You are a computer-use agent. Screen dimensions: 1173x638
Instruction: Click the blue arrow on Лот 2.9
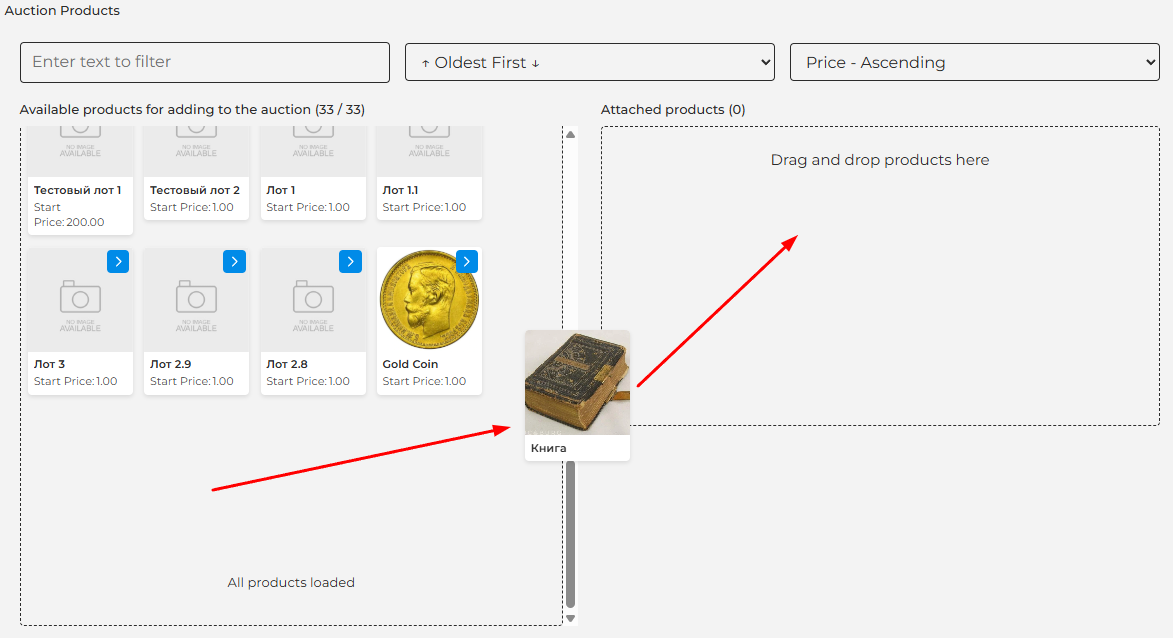point(234,261)
